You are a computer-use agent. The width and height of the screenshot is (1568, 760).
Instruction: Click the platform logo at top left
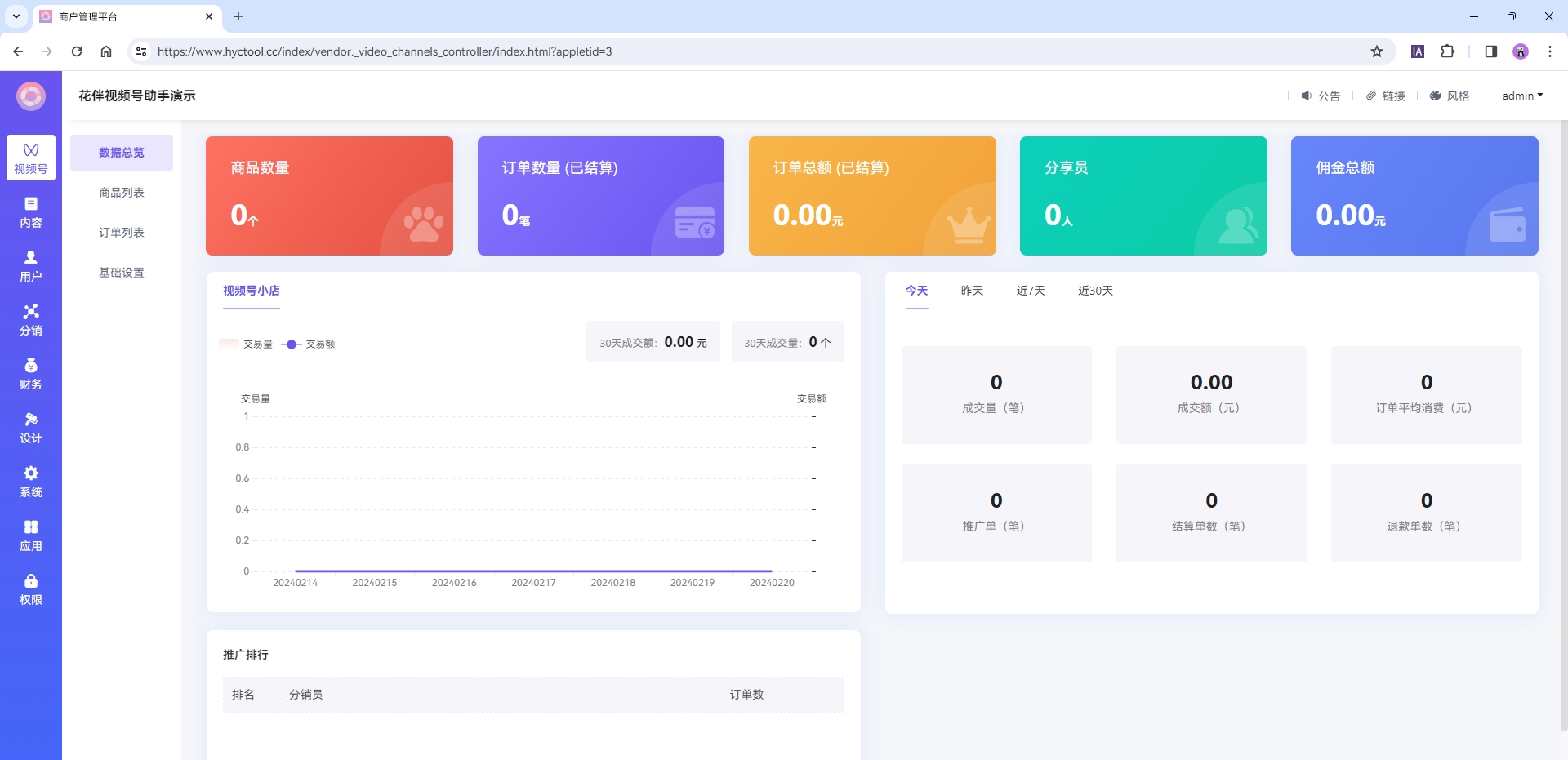click(x=31, y=96)
